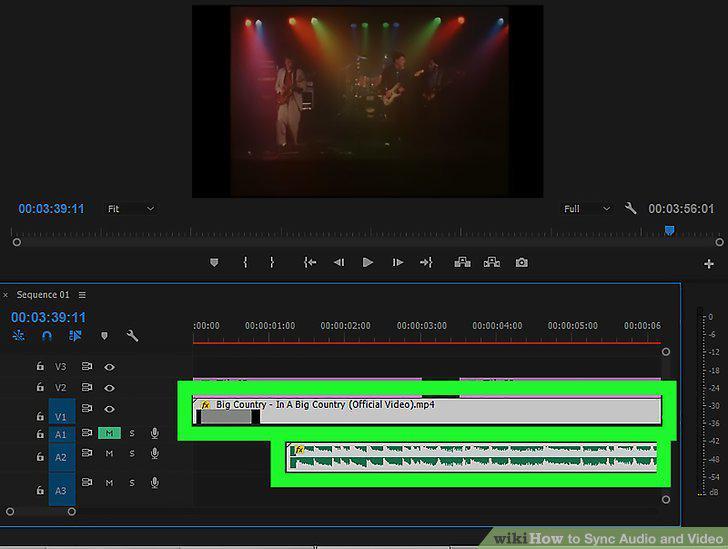Click the Lift button
Image resolution: width=728 pixels, height=549 pixels.
(462, 262)
